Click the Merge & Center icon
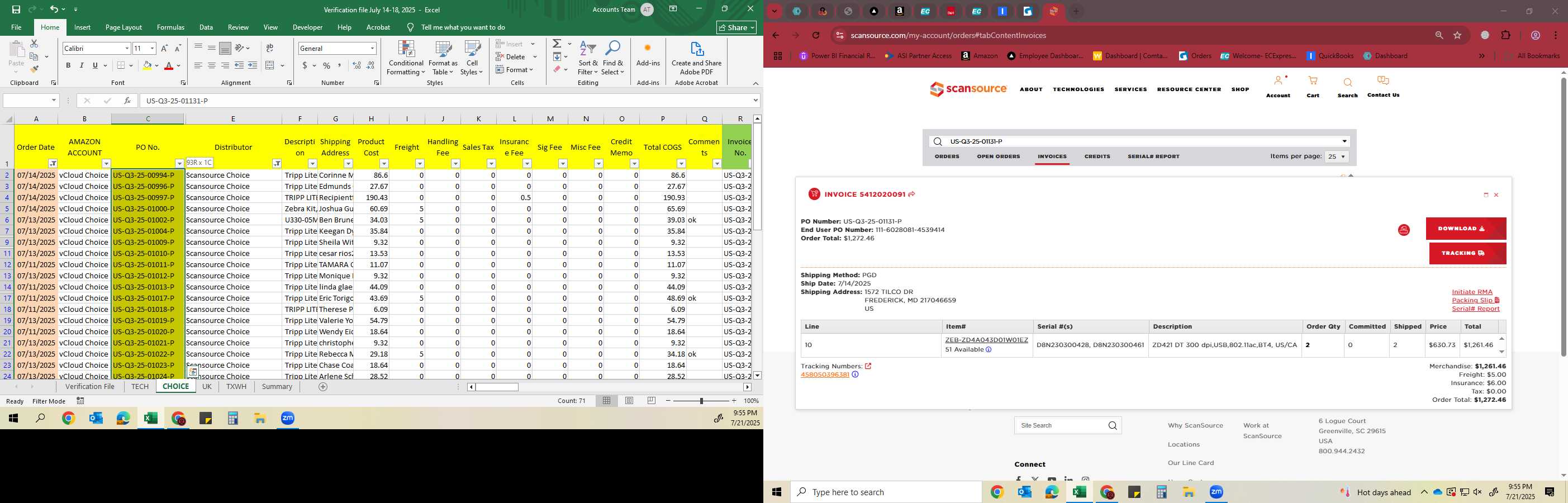Viewport: 1568px width, 503px height. pyautogui.click(x=270, y=65)
